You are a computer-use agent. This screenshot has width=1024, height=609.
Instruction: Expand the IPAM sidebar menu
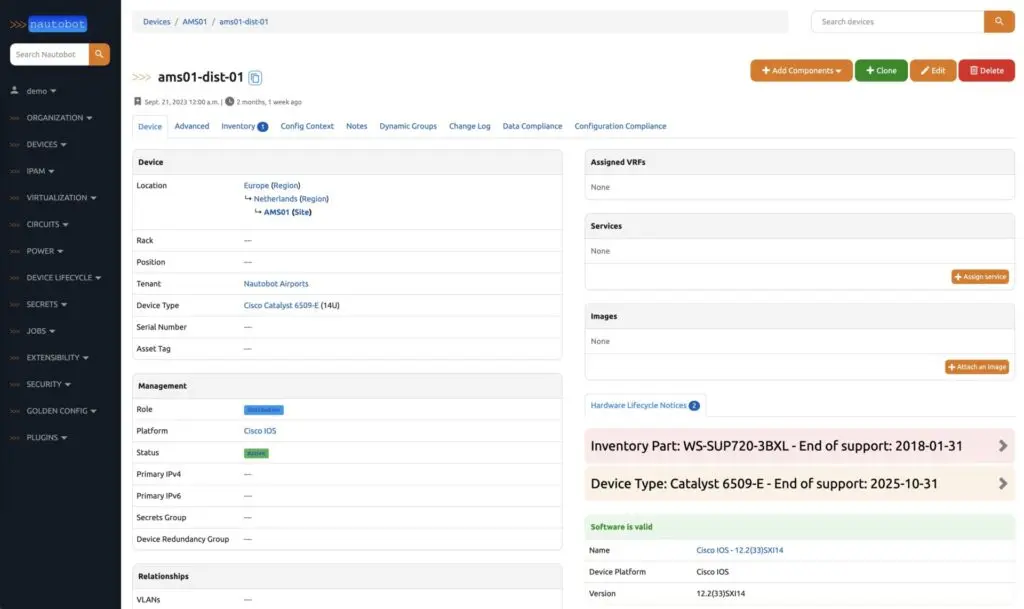[40, 171]
